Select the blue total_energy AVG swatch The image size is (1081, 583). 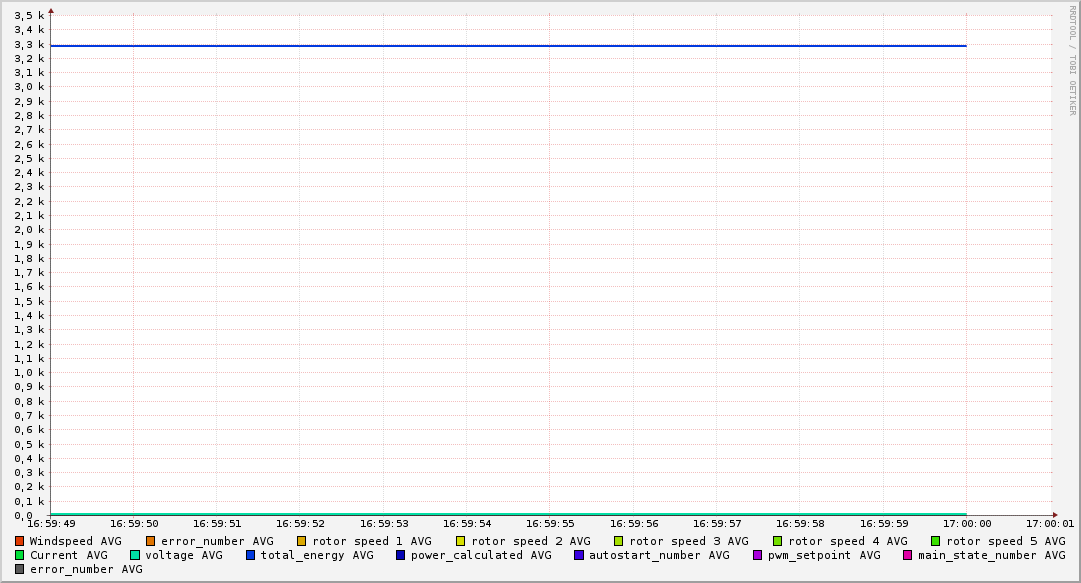[x=251, y=555]
